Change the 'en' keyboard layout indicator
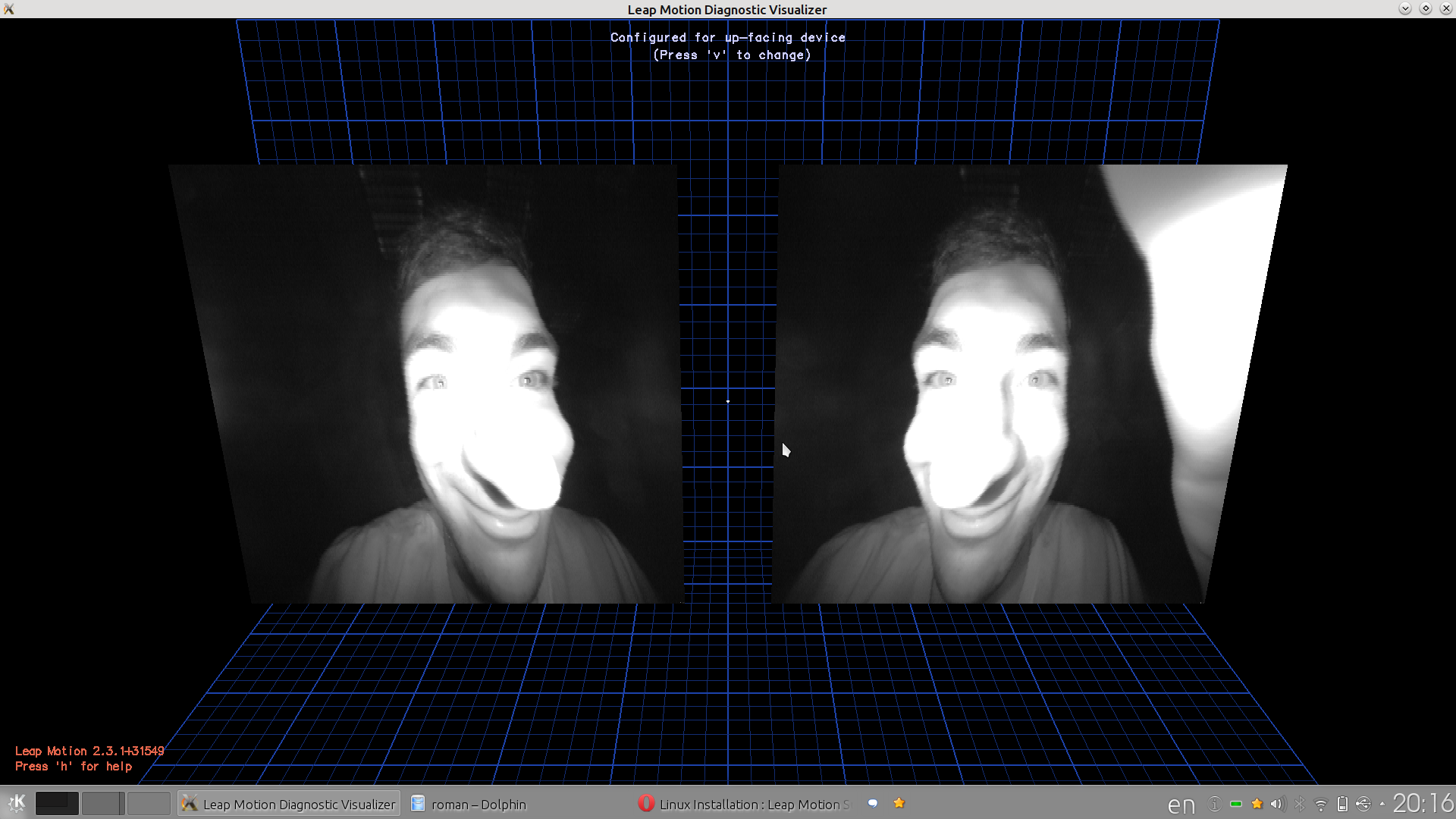The image size is (1456, 819). (x=1181, y=805)
